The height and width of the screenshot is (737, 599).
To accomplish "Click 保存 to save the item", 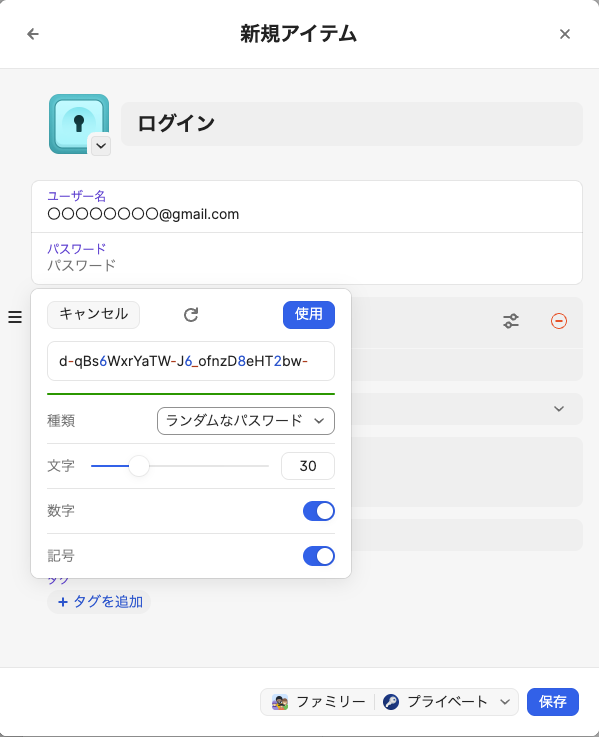I will (552, 702).
